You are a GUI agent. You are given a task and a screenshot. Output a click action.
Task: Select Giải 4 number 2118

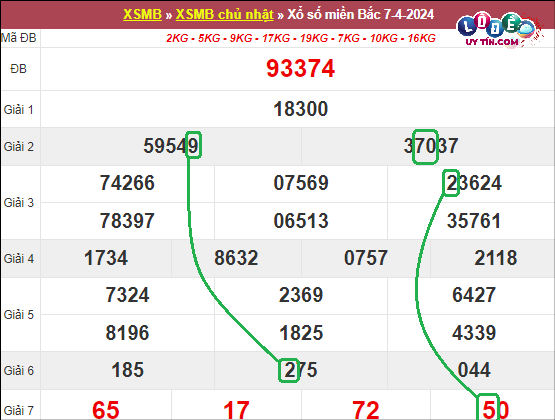click(496, 258)
